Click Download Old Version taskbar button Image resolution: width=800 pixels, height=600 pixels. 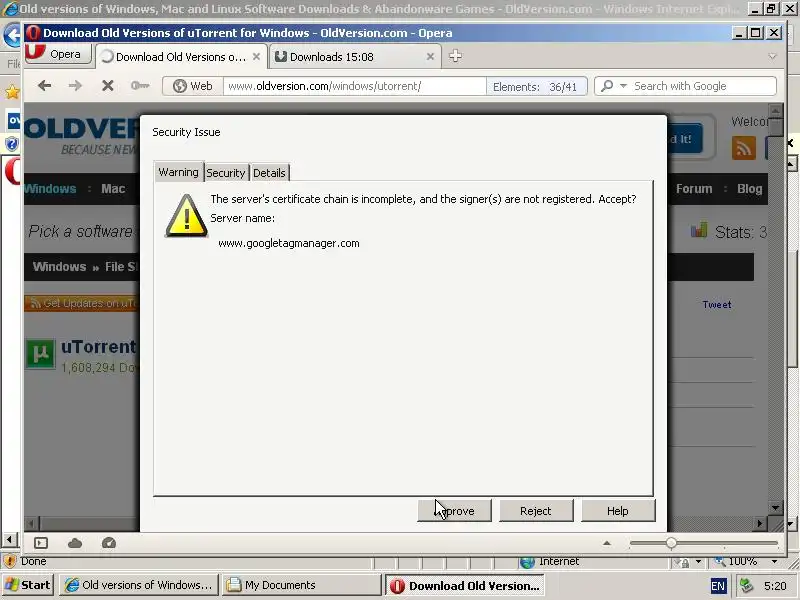click(x=464, y=585)
